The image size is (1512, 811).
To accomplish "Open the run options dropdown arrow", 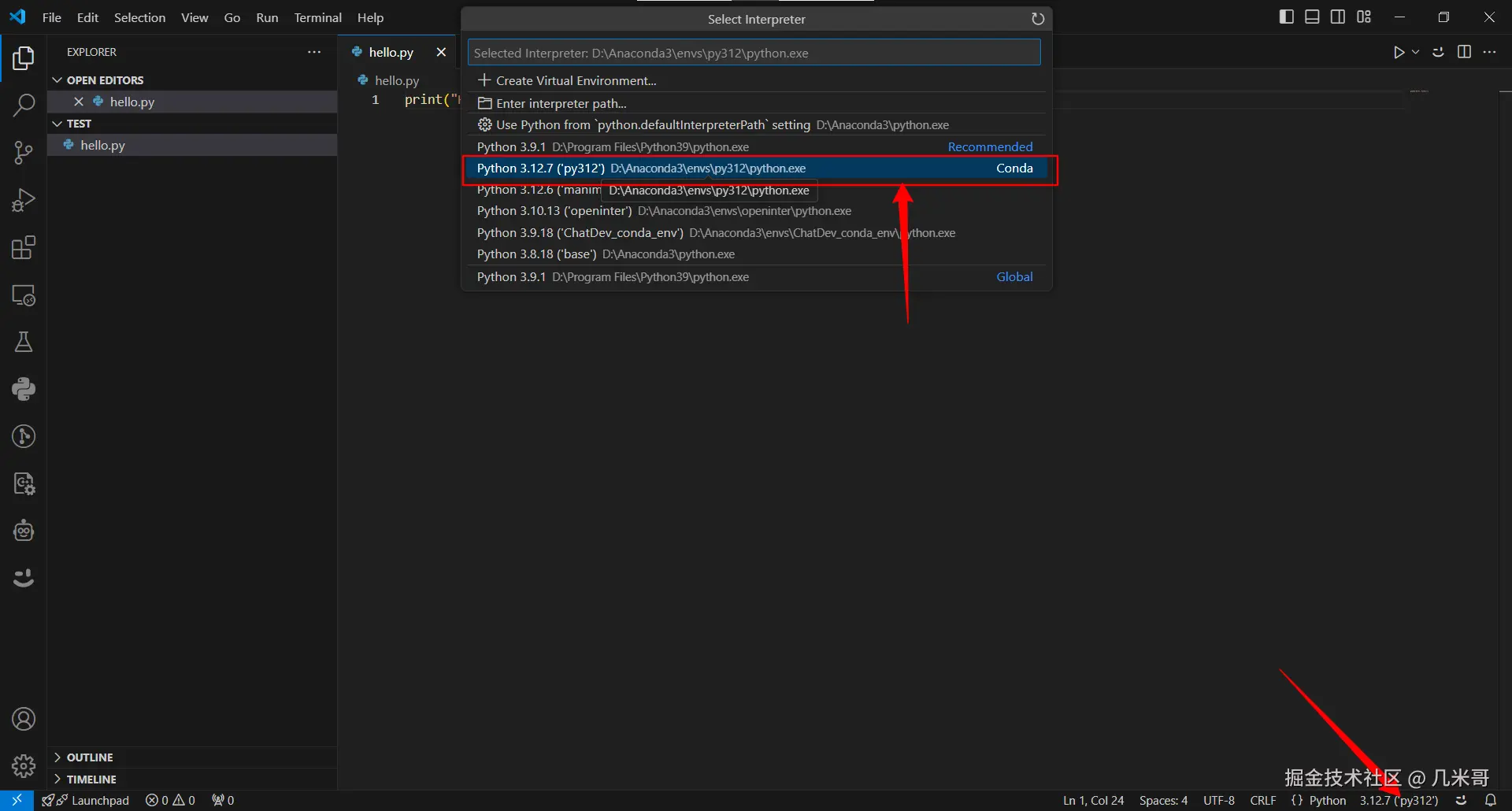I will (x=1415, y=52).
